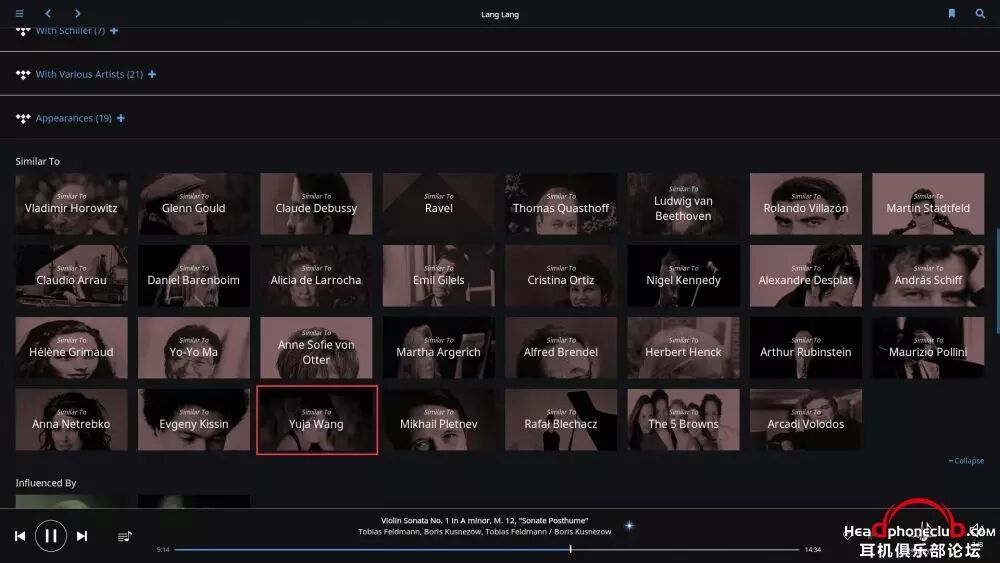Open the Ludwig van Beethoven tile
Screen dimensions: 1000x563
point(684,204)
